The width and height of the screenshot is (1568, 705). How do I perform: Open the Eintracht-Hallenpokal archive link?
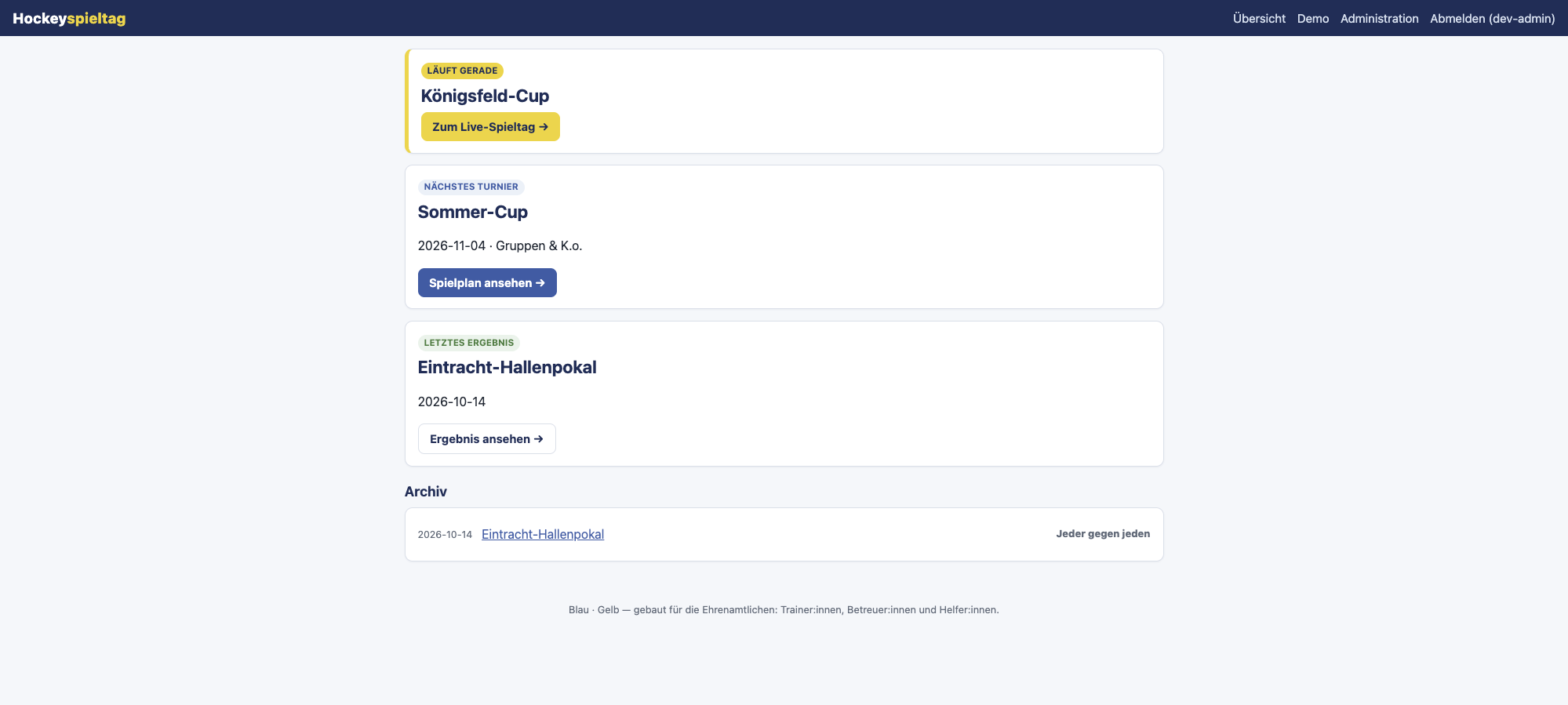click(x=543, y=534)
